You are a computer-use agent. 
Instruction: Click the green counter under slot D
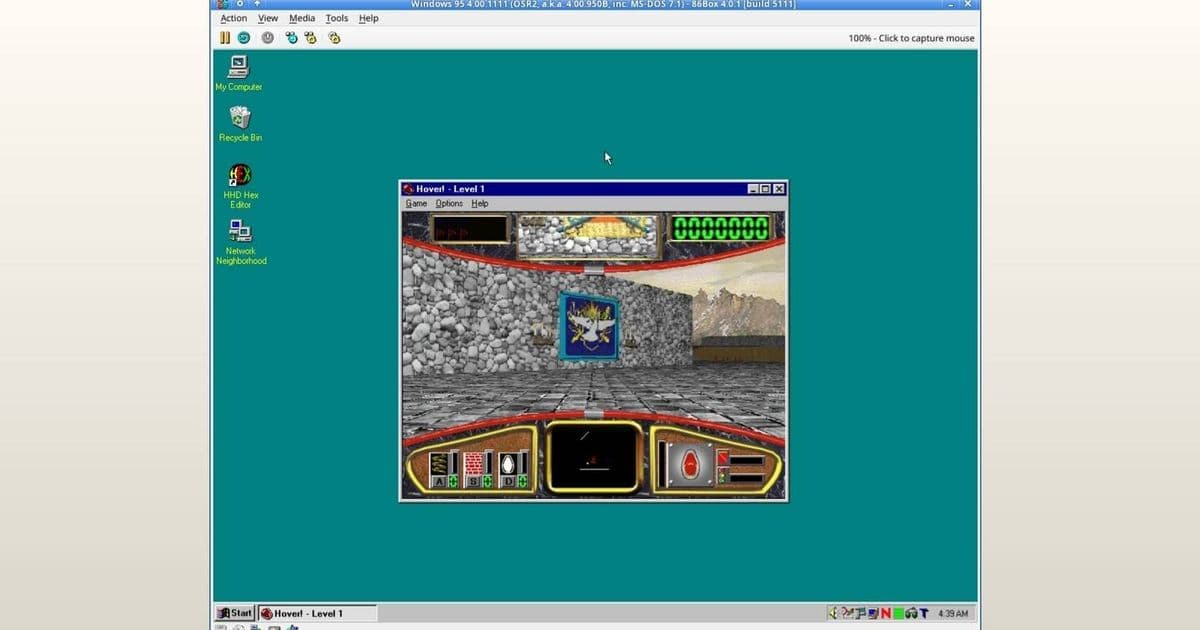pyautogui.click(x=521, y=482)
